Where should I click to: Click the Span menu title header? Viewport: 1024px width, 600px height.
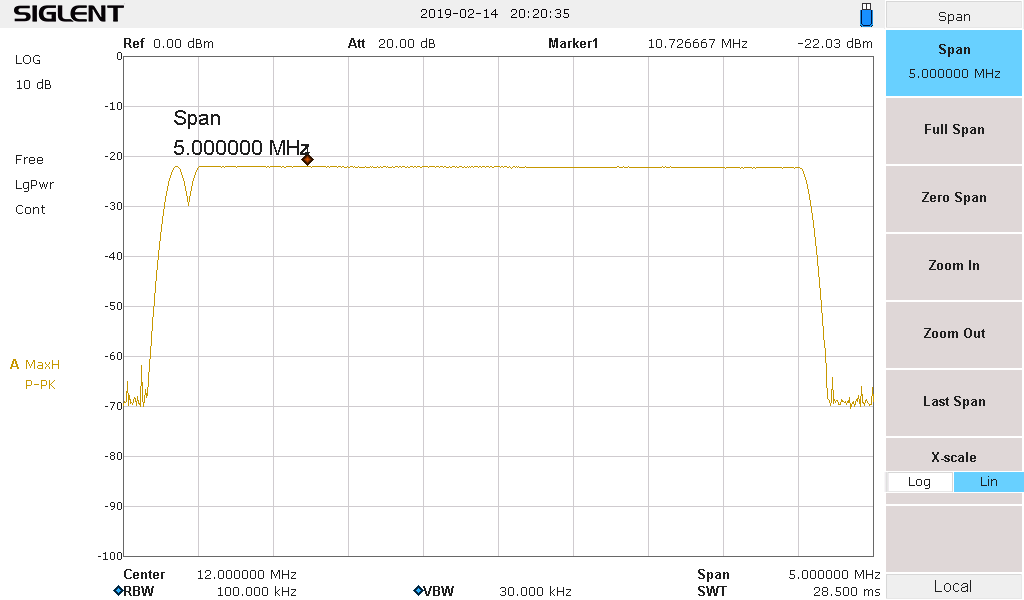tap(953, 16)
